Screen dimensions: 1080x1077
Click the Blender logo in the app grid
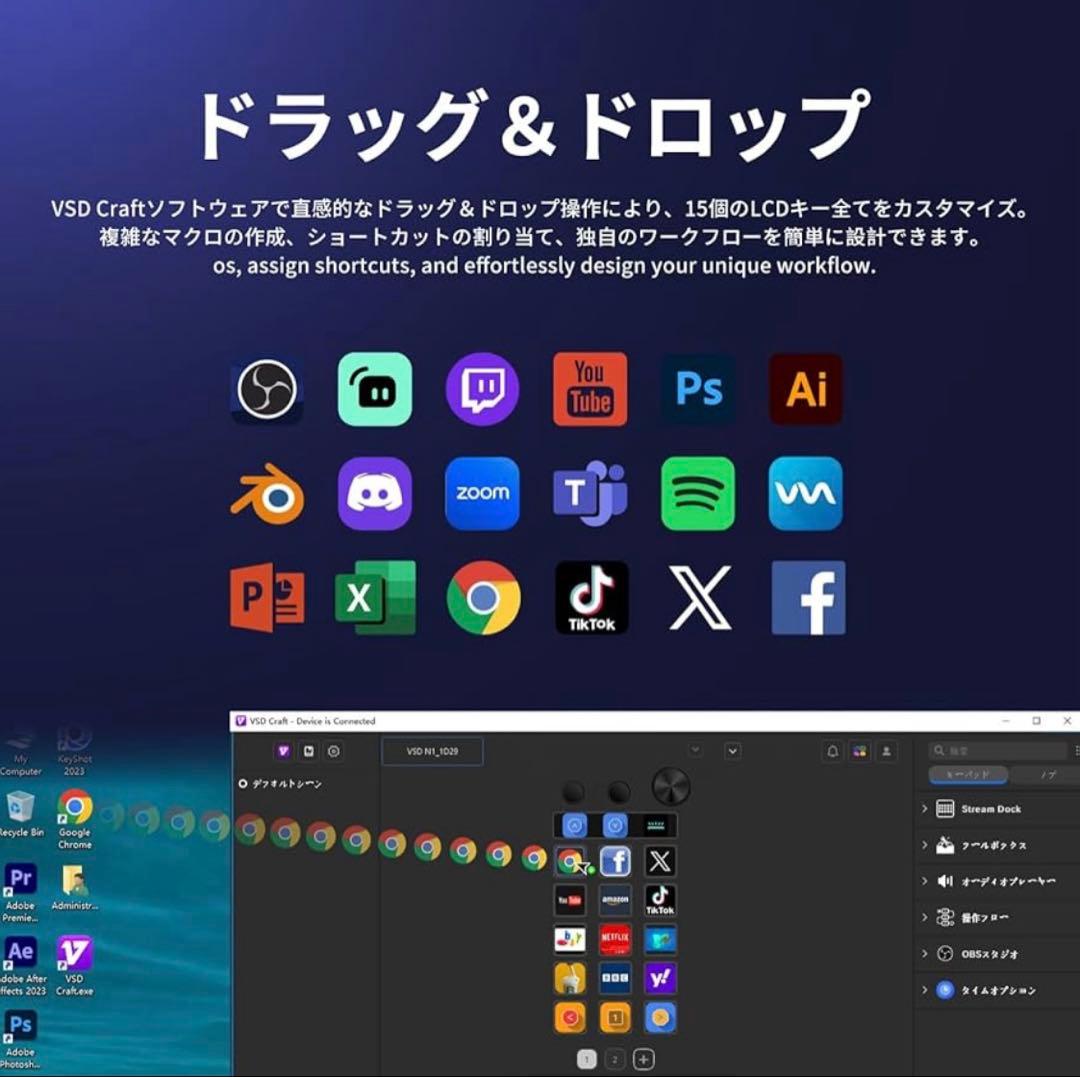click(267, 494)
